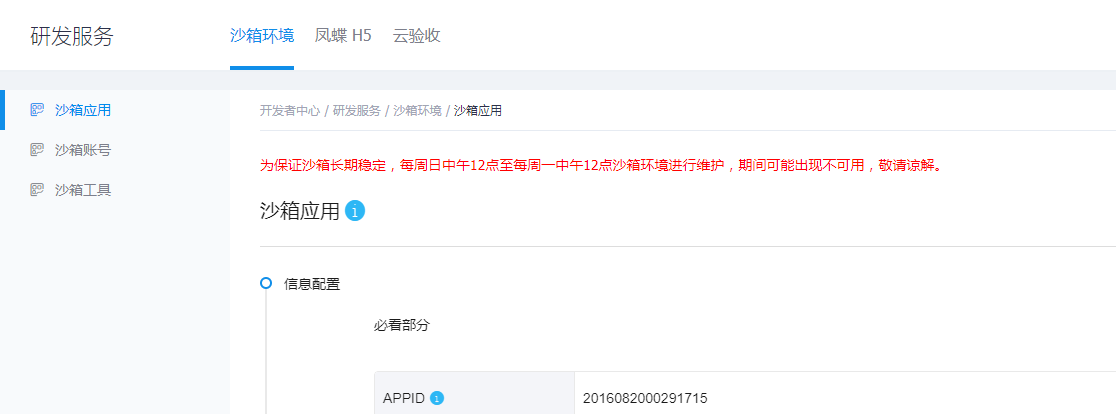Viewport: 1116px width, 414px height.
Task: Click info icon beside 沙箱应用 heading
Action: [355, 211]
